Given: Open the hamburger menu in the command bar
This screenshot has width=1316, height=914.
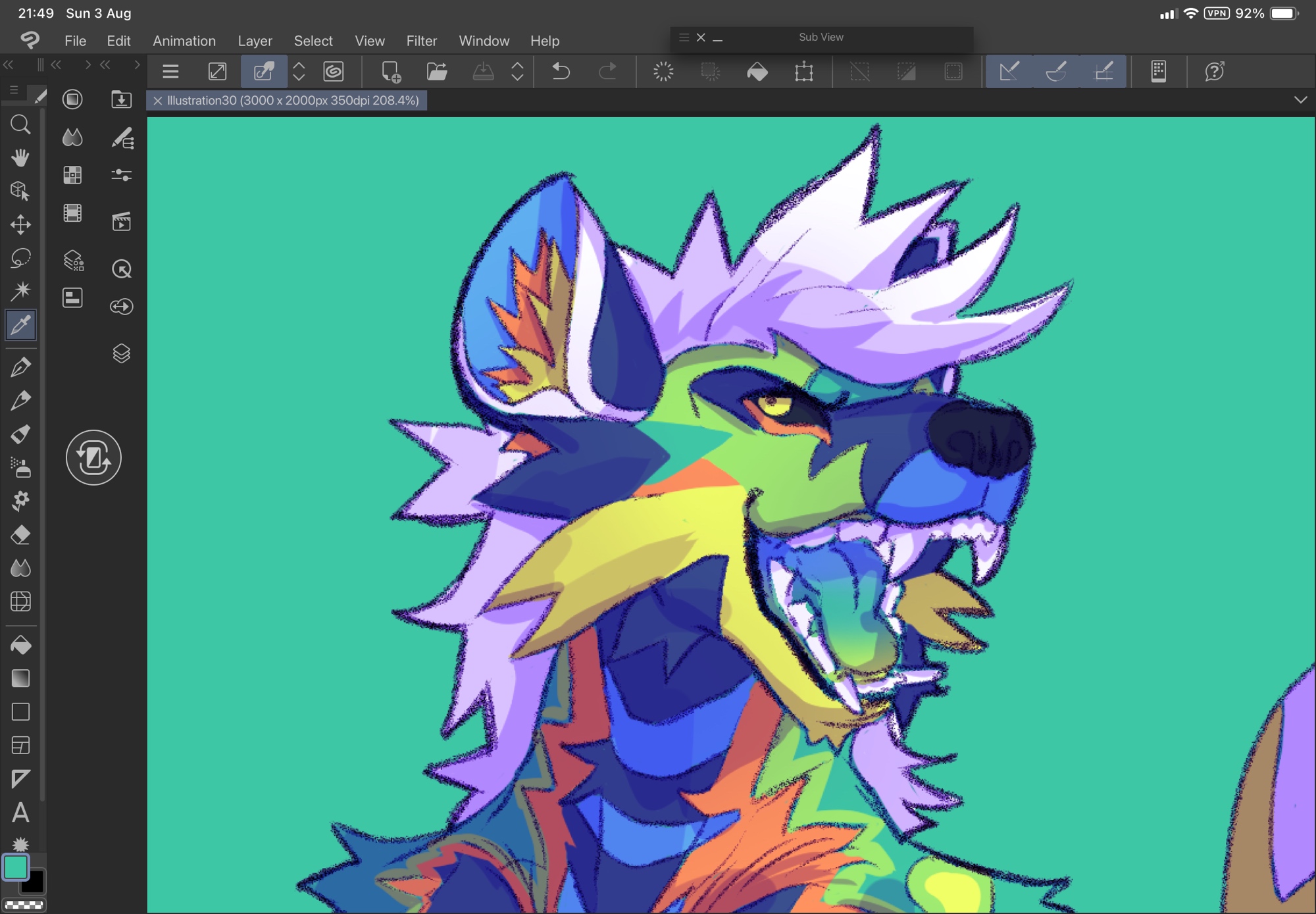Looking at the screenshot, I should pos(170,71).
